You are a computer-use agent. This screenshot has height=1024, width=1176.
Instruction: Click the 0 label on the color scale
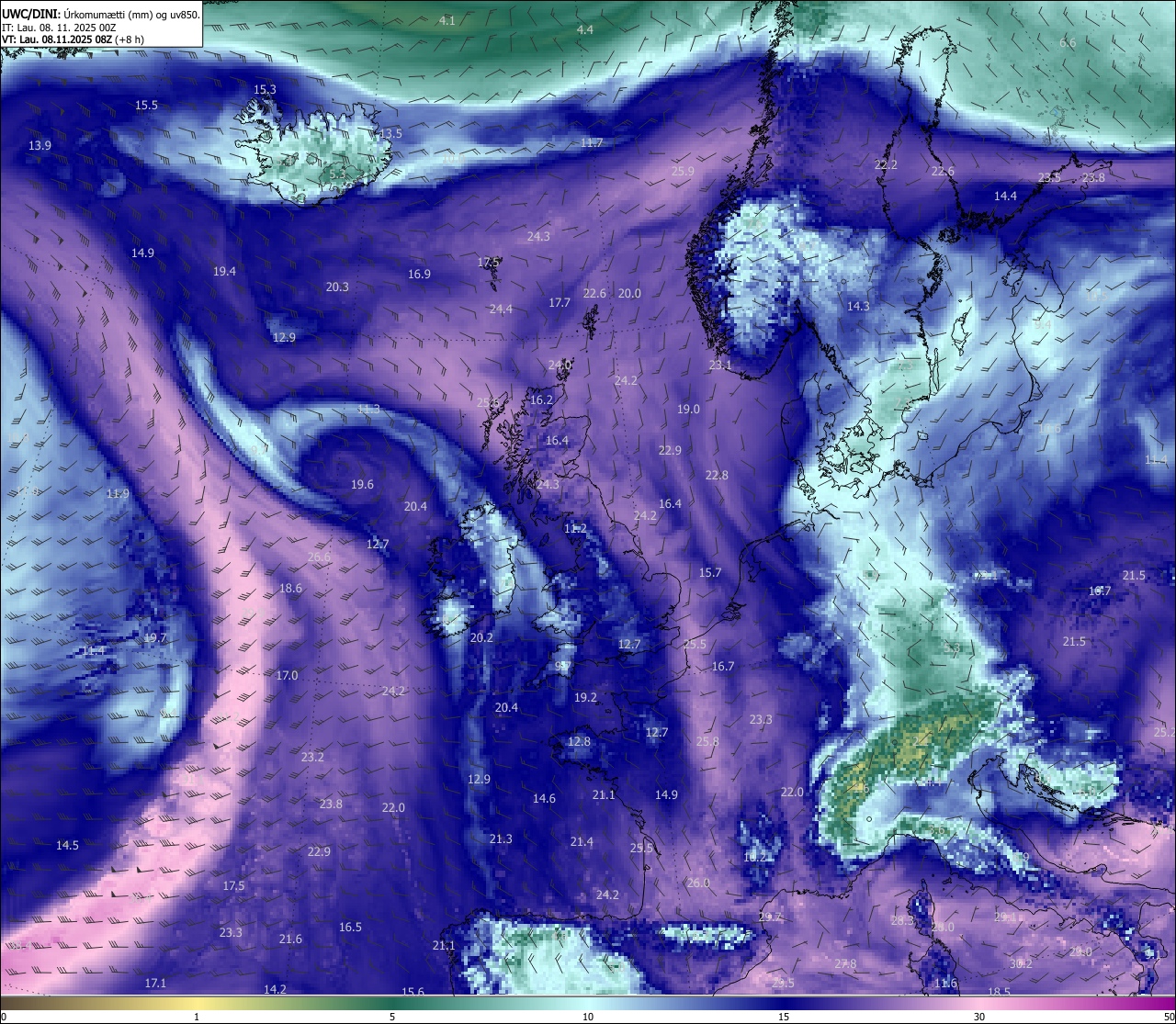tap(4, 1017)
